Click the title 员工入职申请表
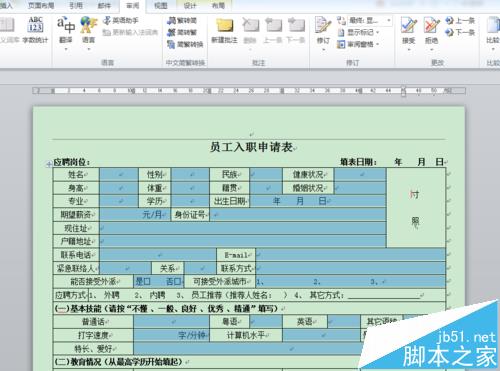The width and height of the screenshot is (500, 371). click(251, 147)
